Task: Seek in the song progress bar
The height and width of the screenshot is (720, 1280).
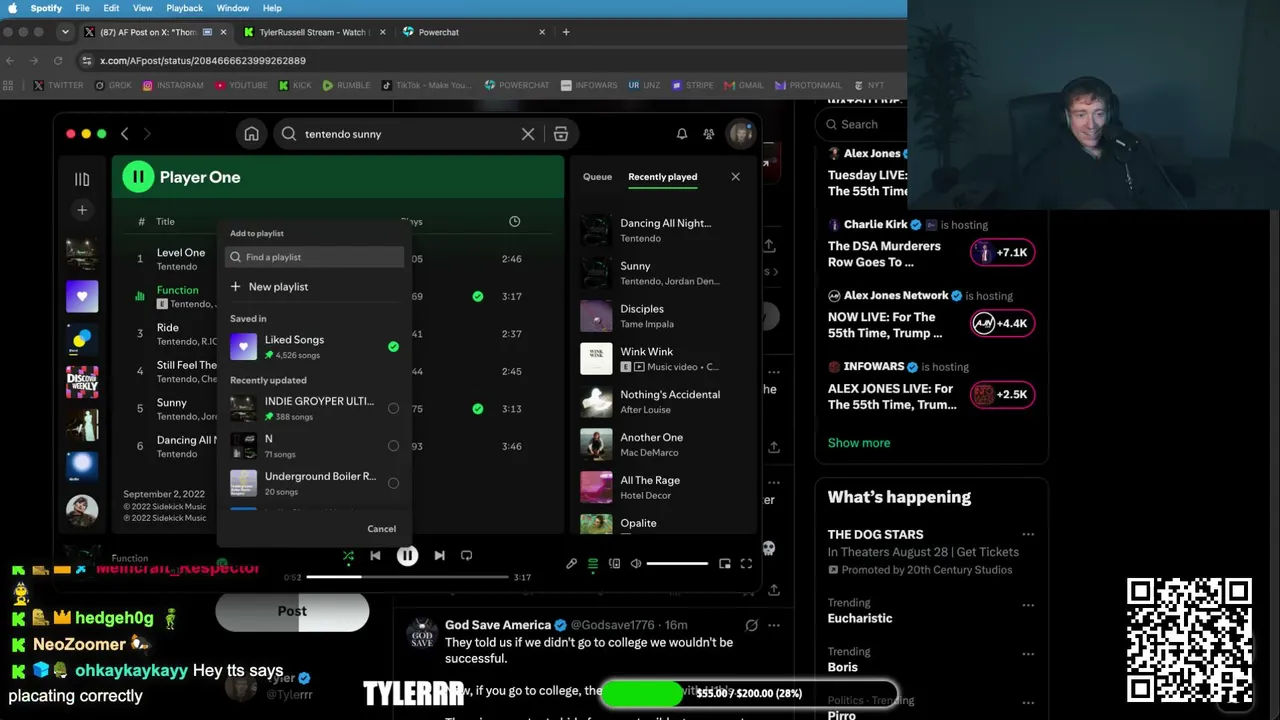Action: click(407, 577)
